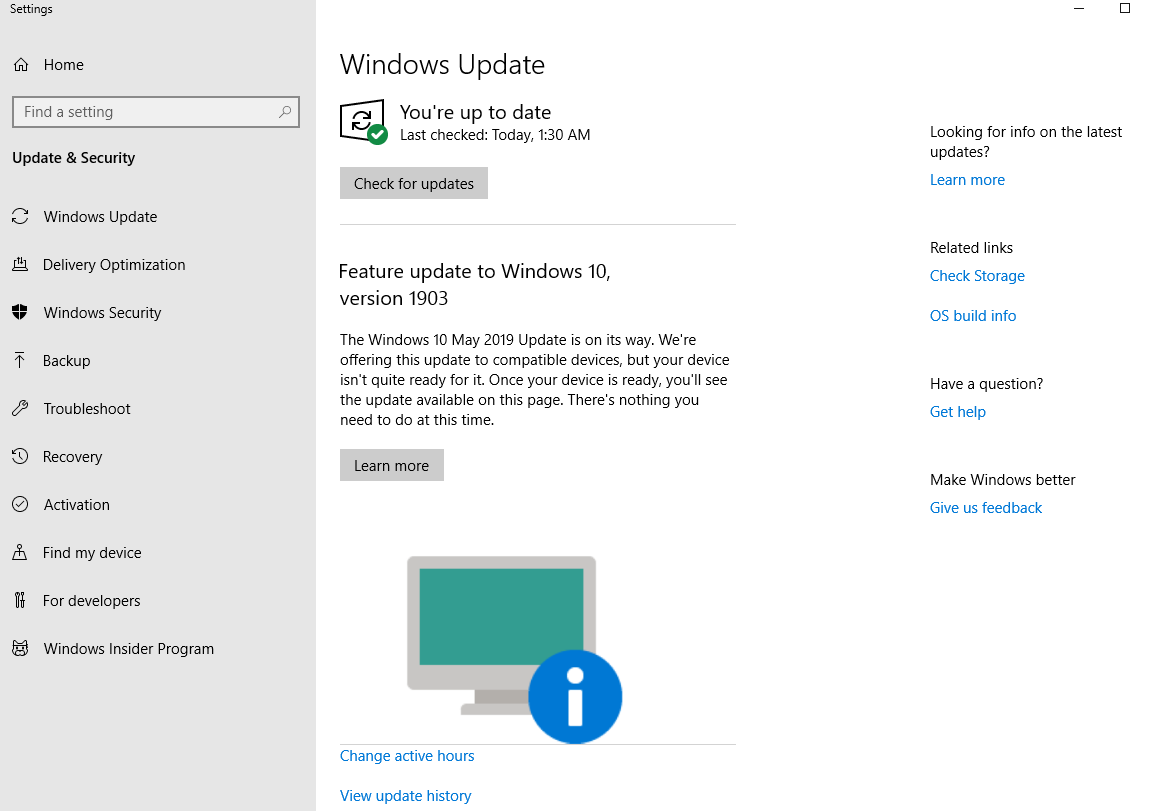Open Change active hours link

tap(407, 756)
